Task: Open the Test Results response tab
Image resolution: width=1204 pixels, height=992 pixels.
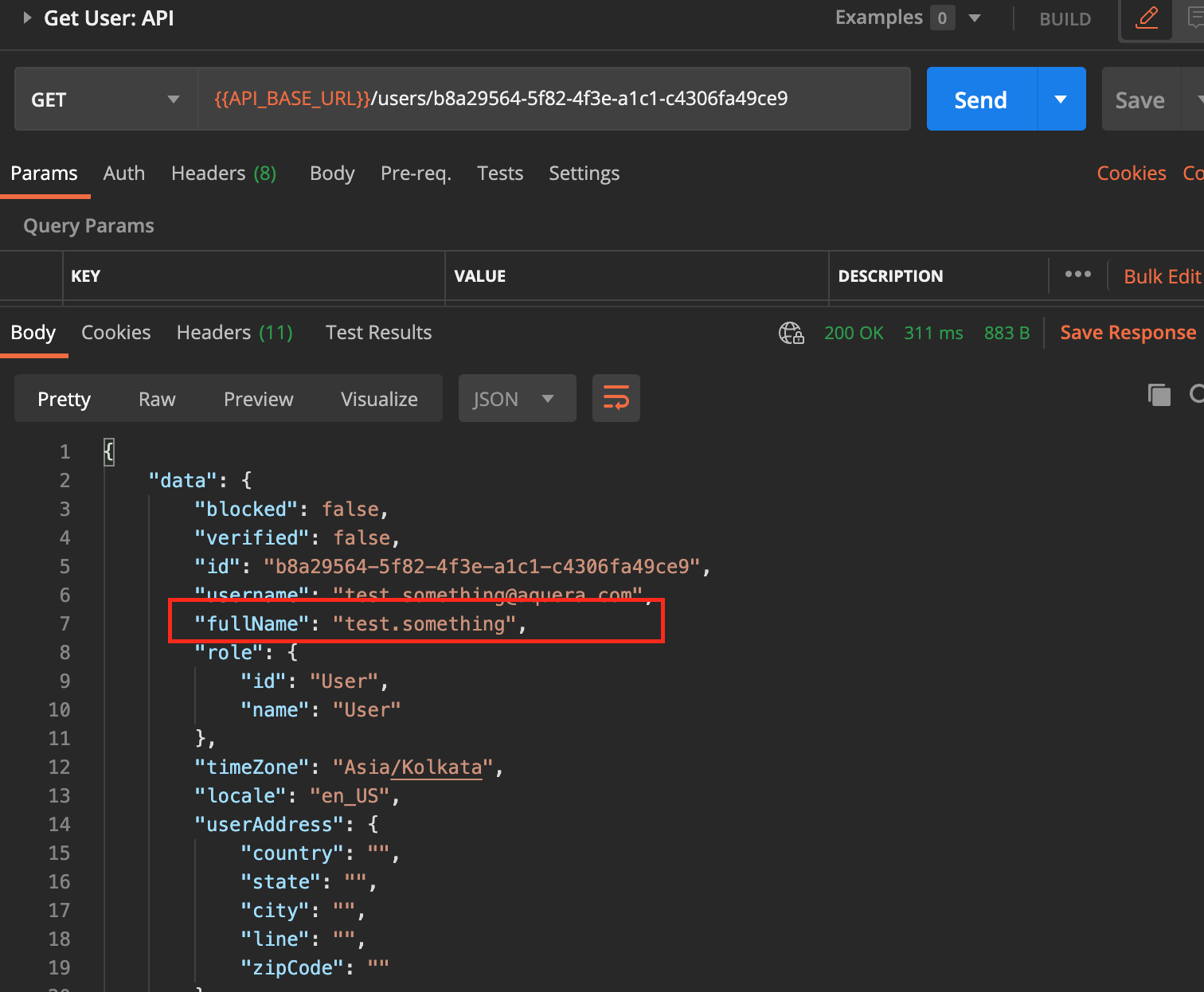Action: click(x=378, y=333)
